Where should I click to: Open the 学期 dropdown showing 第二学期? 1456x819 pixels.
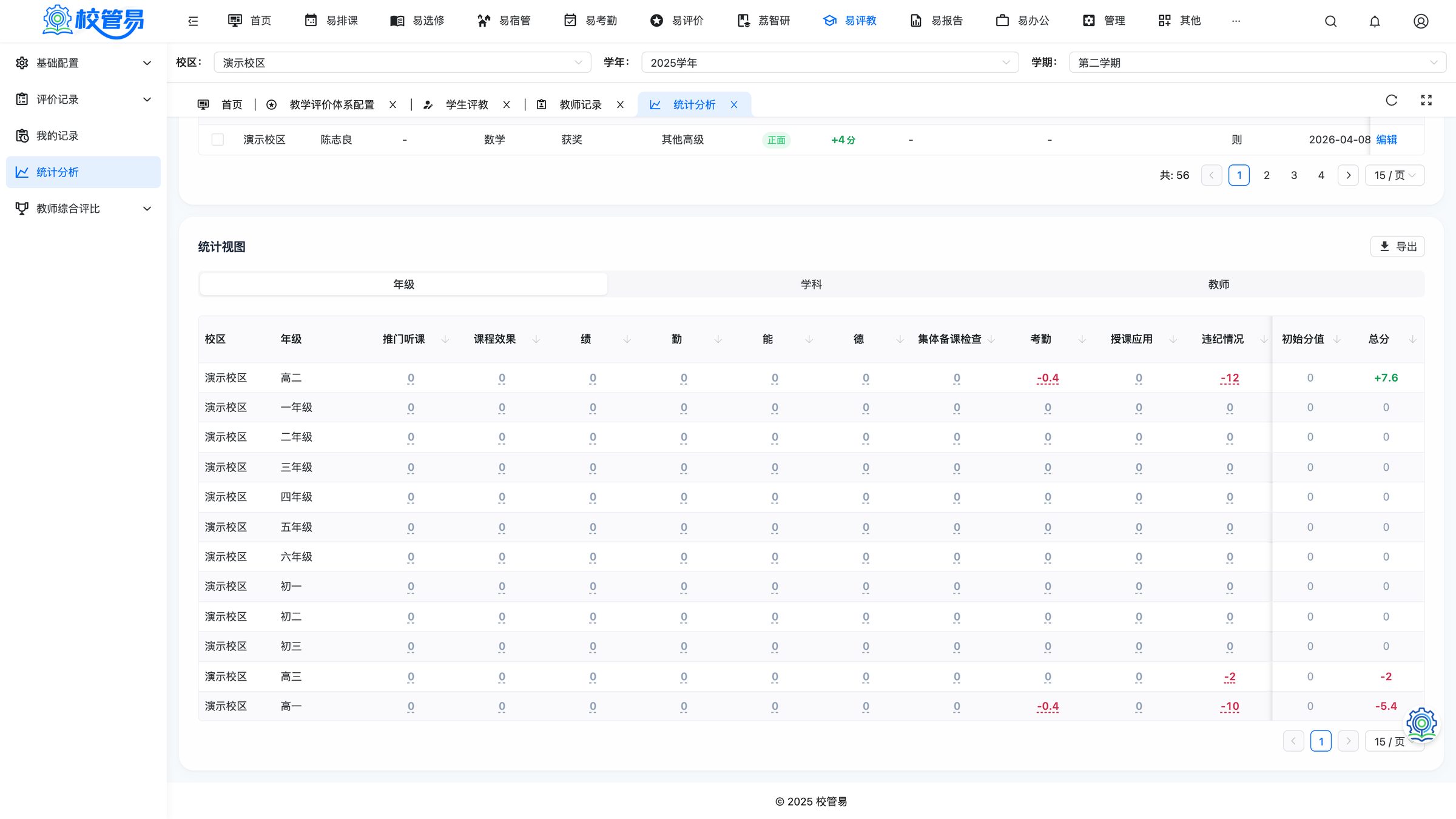[x=1258, y=62]
